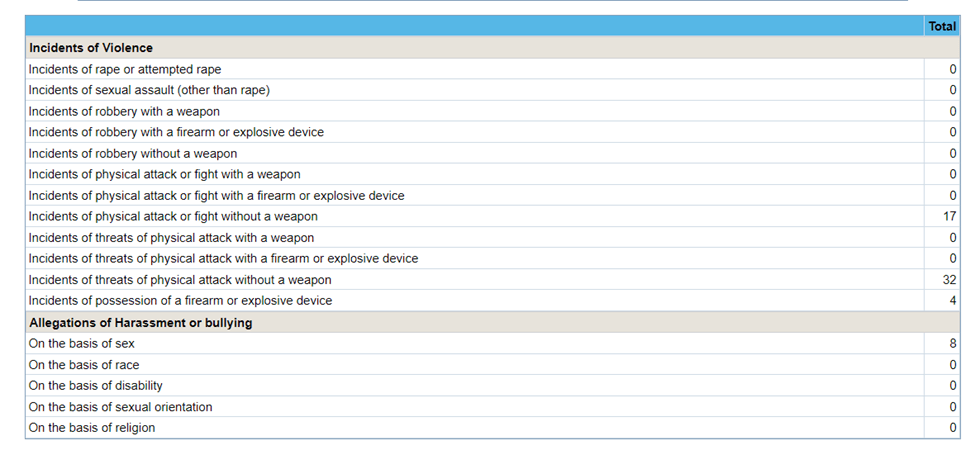Screen dimensions: 975x450
Task: Select threats of physical attack with a weapon label
Action: (171, 238)
